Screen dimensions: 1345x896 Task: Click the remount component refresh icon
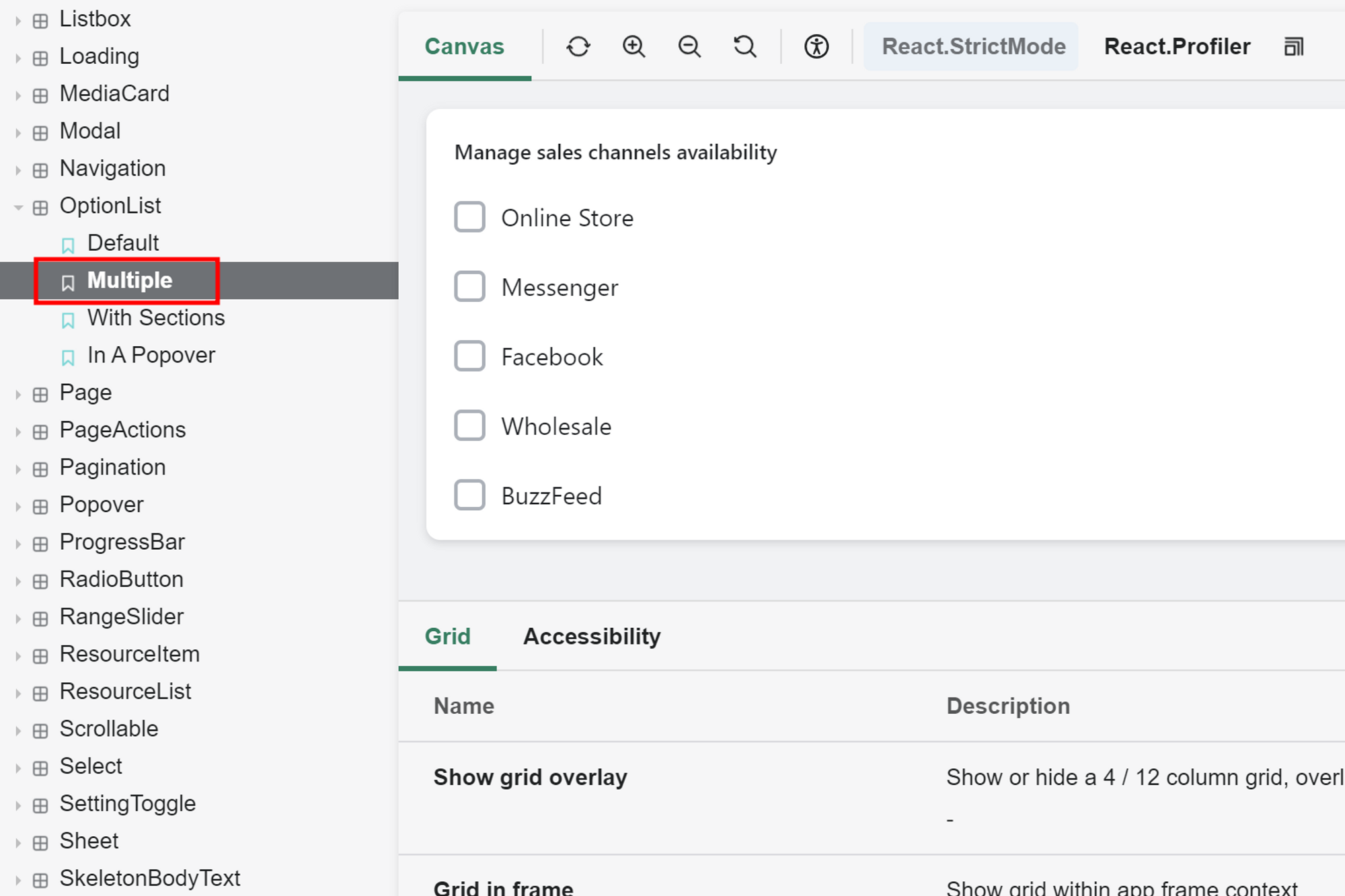[578, 46]
